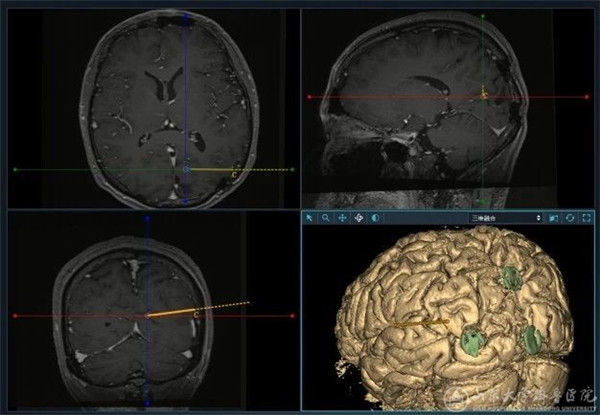Expand the 3D panel to fullscreen
The image size is (600, 415).
pyautogui.click(x=586, y=217)
